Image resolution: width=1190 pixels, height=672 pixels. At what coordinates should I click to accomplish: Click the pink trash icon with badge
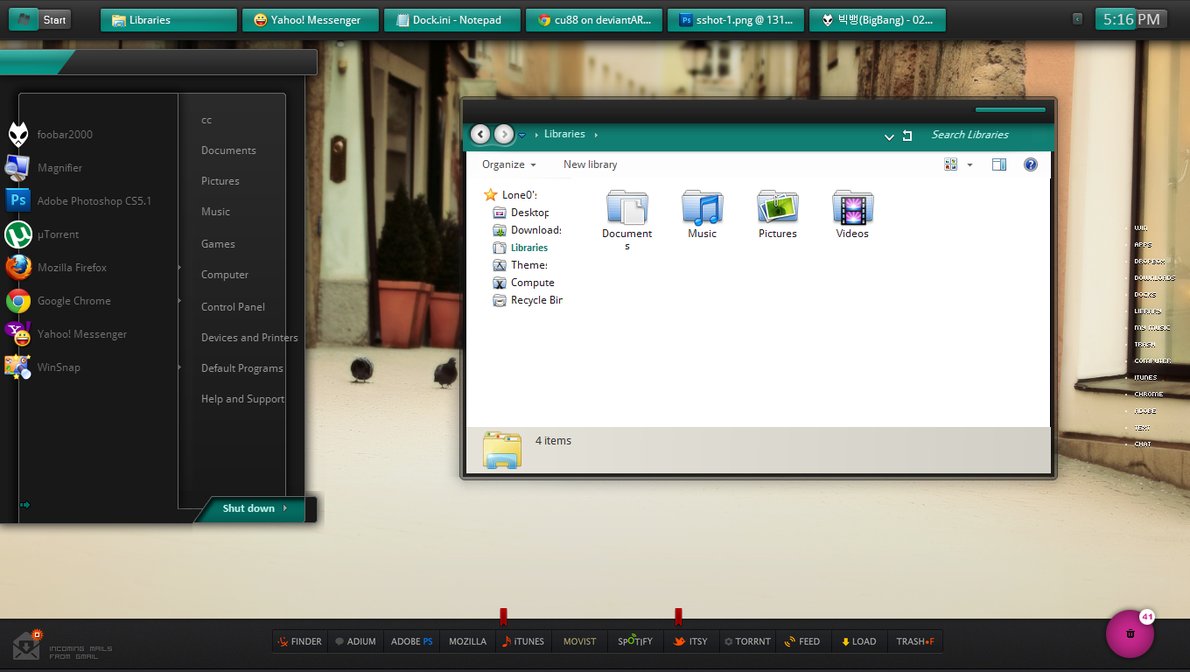[x=1130, y=634]
